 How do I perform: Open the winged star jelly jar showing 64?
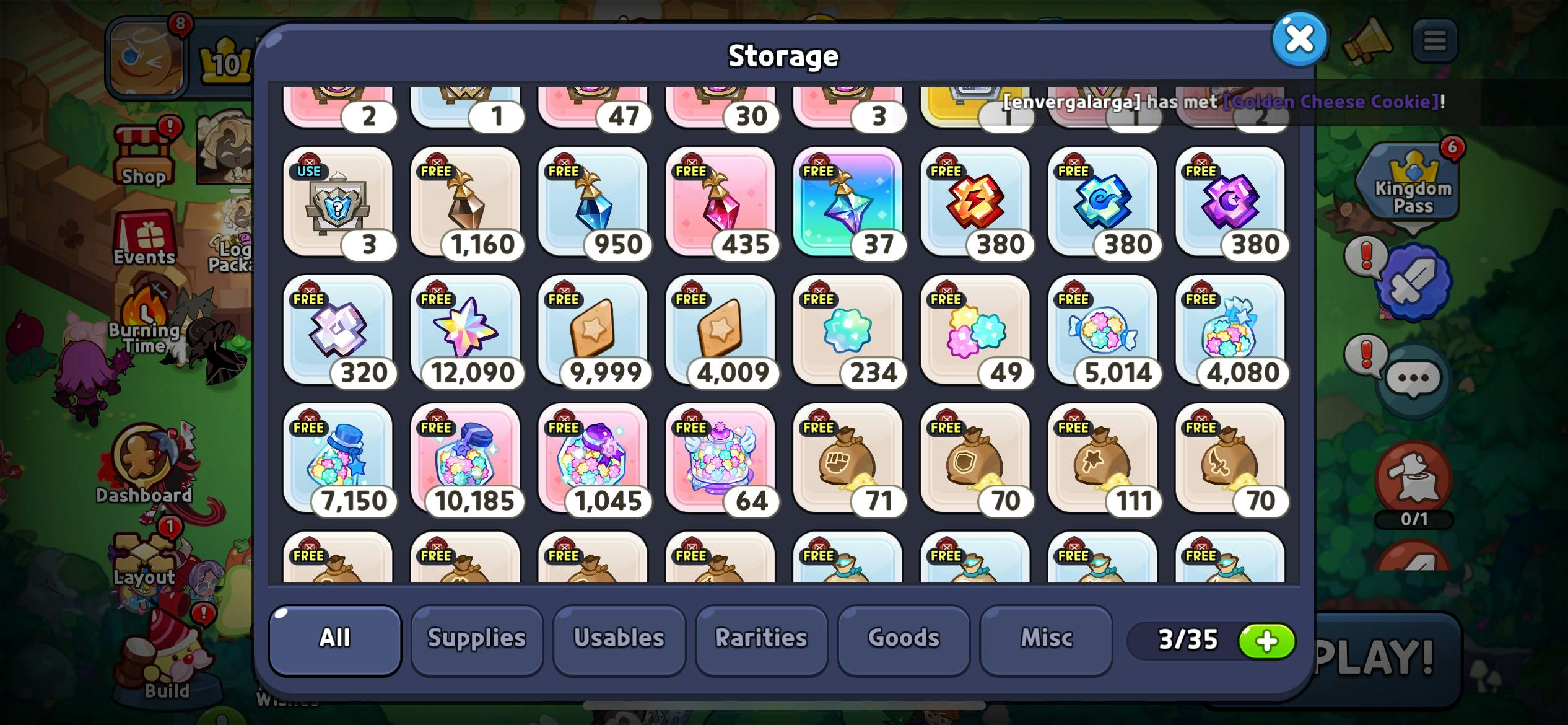[720, 459]
